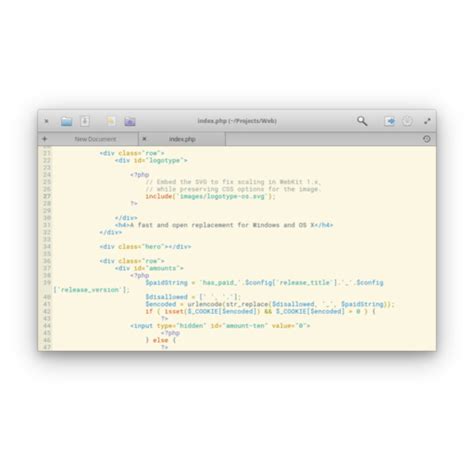Click the include('images/logotype-os.svg') line

[211, 196]
